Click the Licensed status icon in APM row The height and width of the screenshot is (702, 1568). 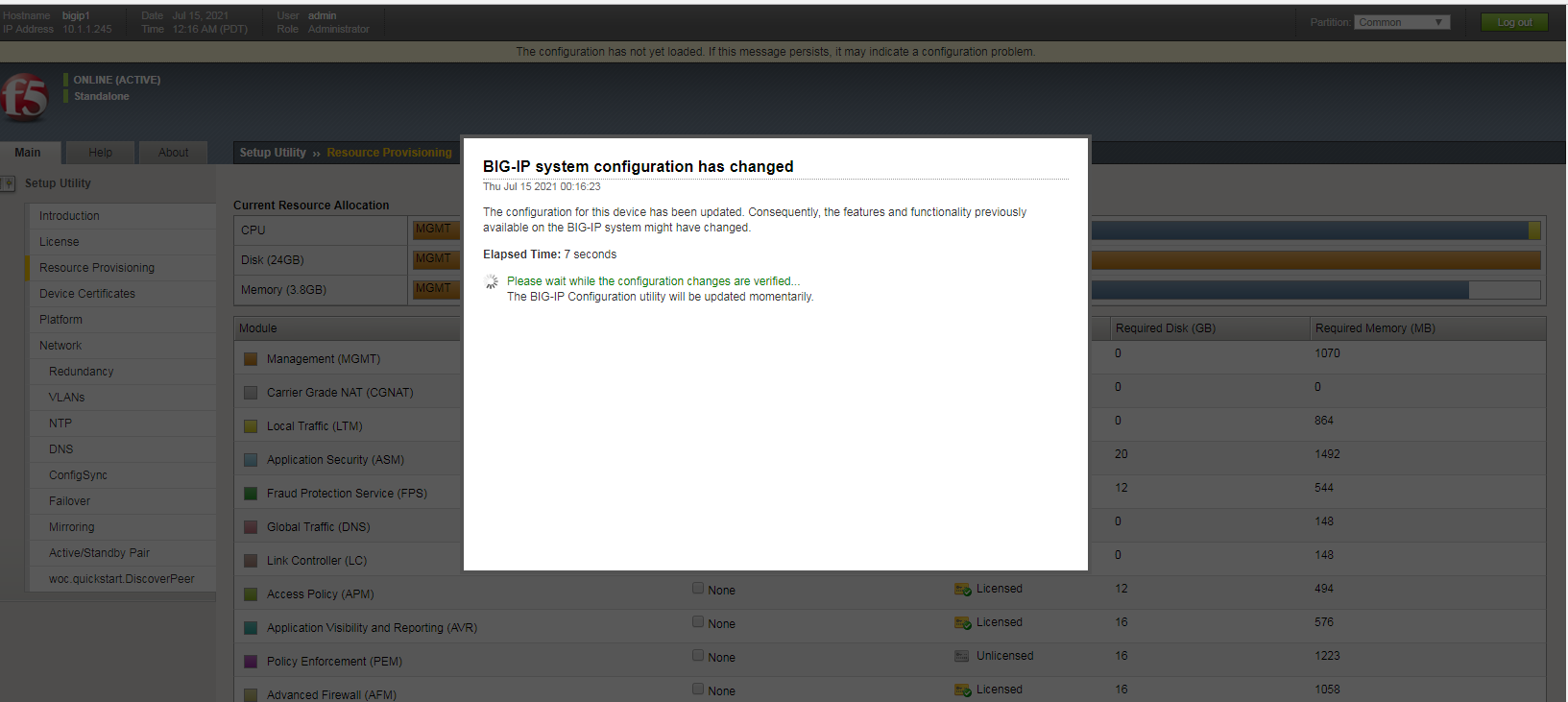[962, 590]
